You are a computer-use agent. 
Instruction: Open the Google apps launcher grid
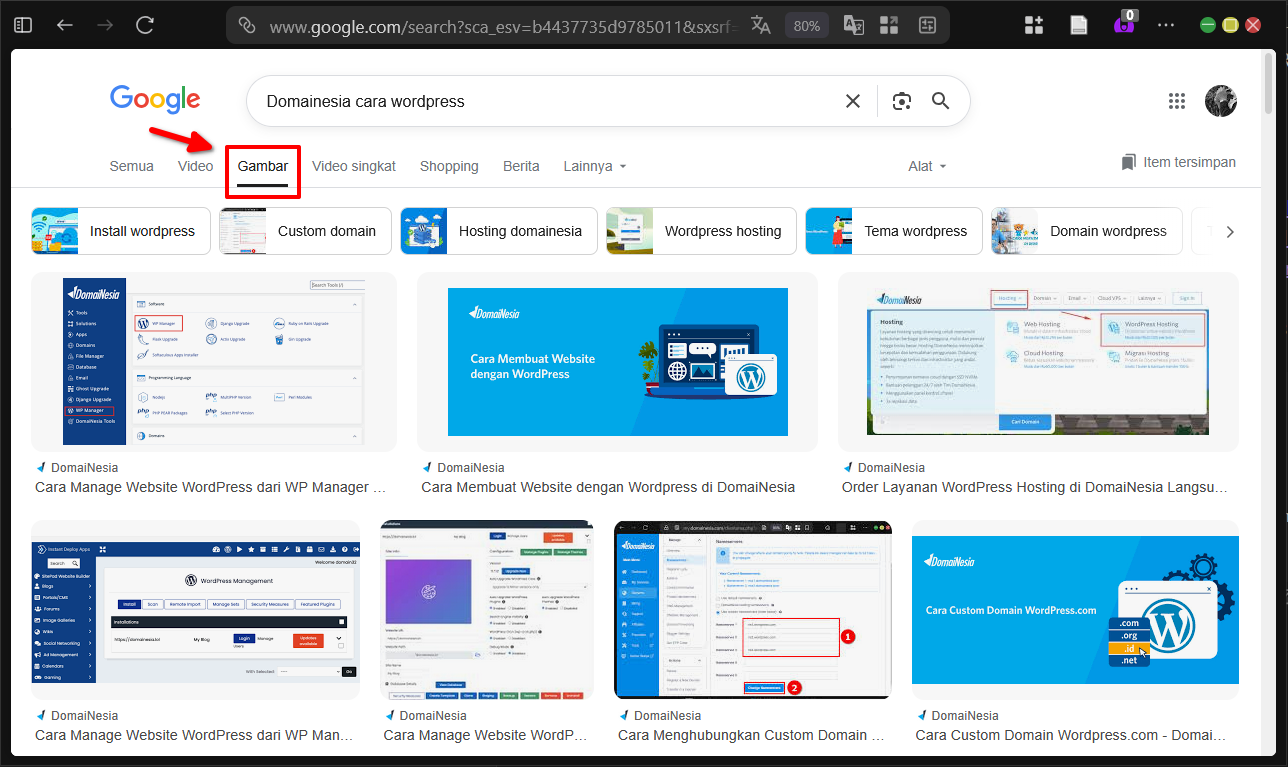tap(1177, 100)
